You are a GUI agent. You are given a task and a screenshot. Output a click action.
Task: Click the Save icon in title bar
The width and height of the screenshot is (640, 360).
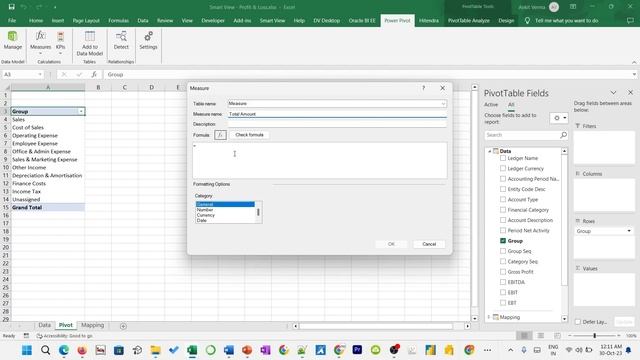click(11, 7)
